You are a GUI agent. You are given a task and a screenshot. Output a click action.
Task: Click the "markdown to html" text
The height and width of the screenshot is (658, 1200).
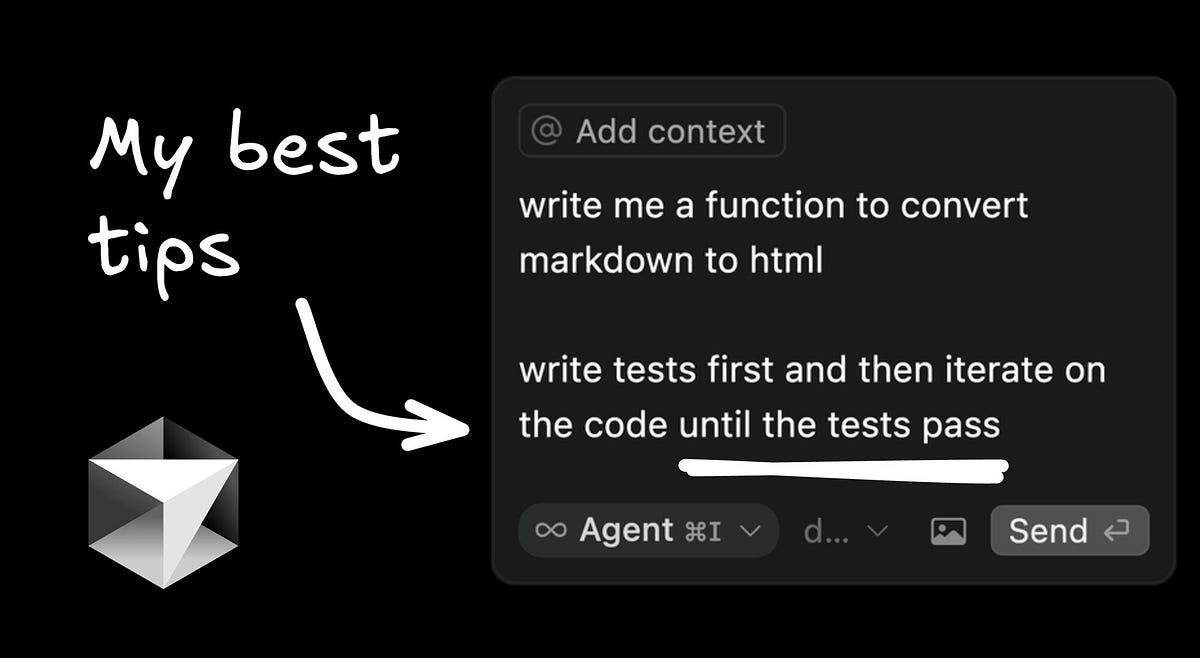[671, 261]
